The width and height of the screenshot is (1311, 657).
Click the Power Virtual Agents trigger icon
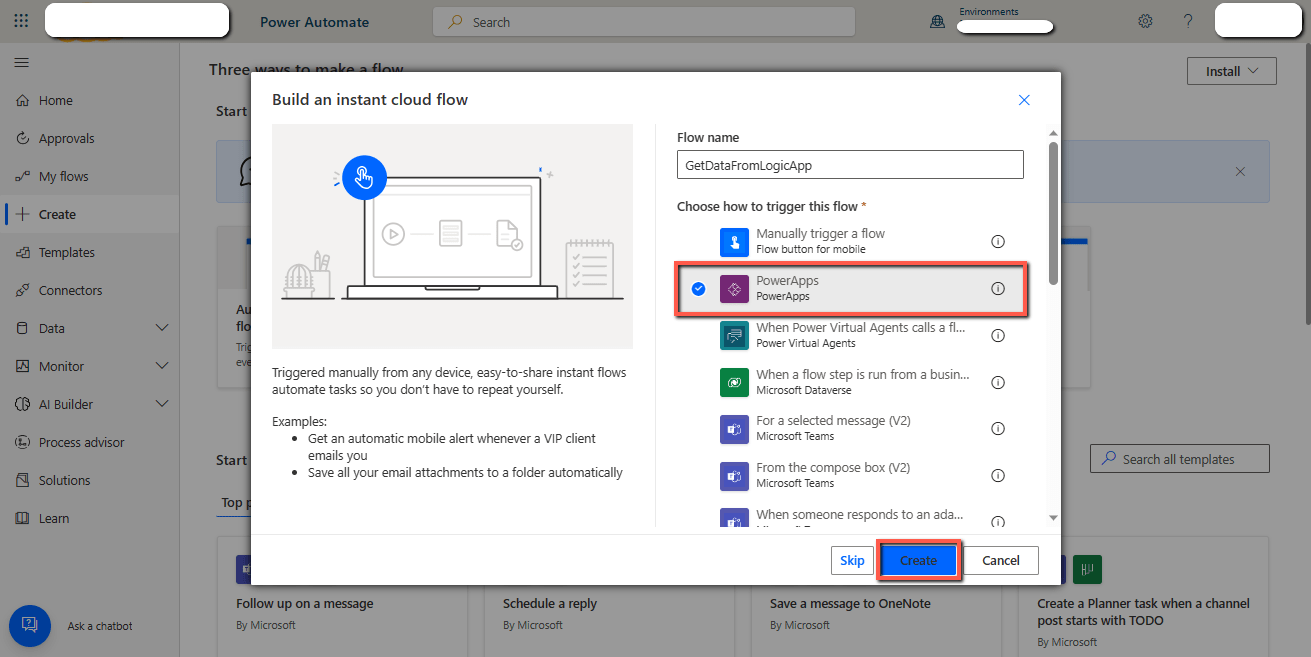[x=734, y=335]
